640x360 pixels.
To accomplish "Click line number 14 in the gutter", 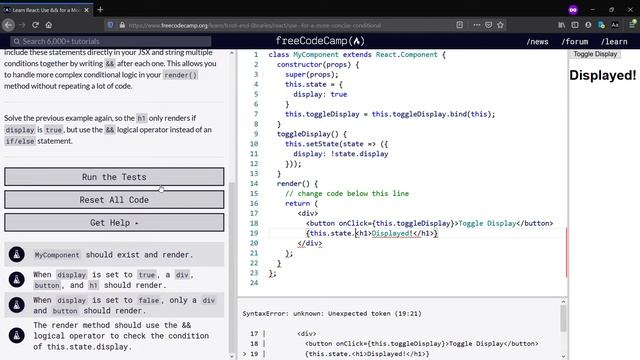I will pos(254,184).
